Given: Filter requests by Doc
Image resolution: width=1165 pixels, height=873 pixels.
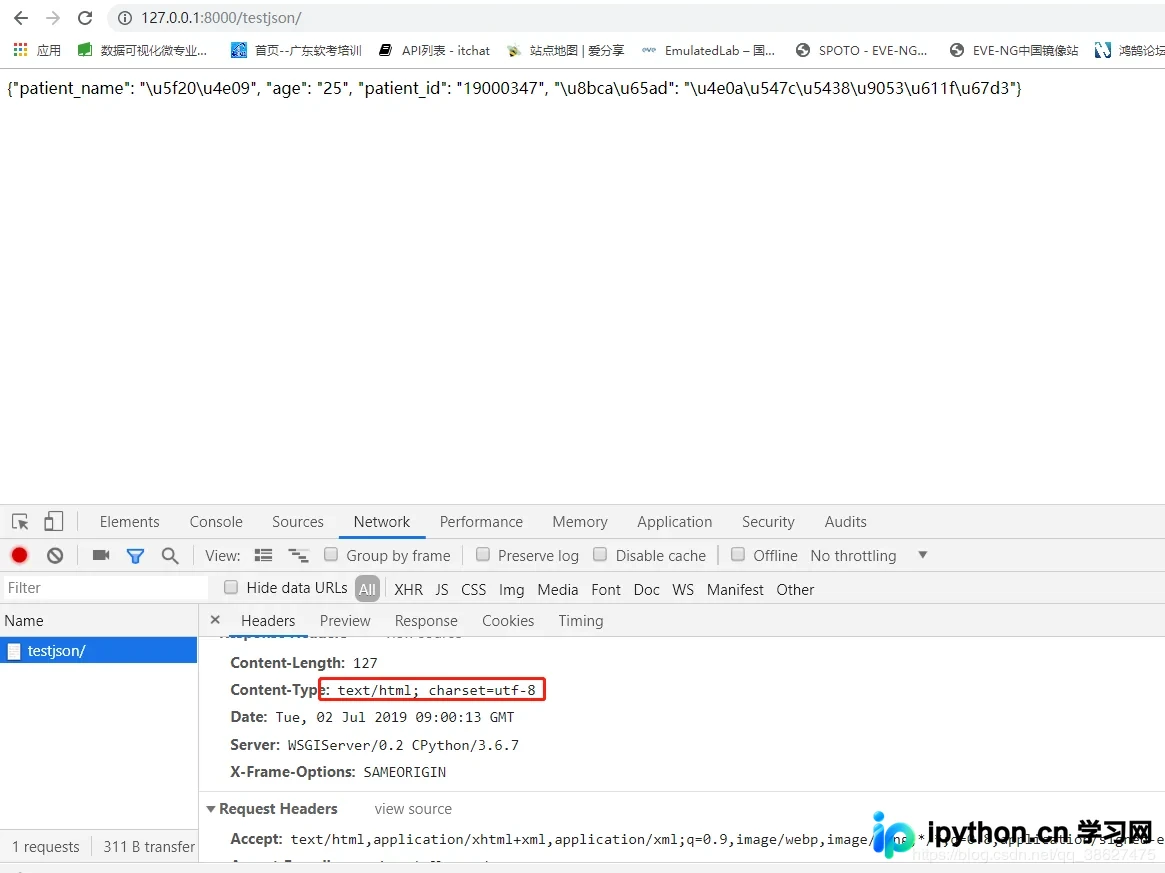Looking at the screenshot, I should pyautogui.click(x=646, y=589).
